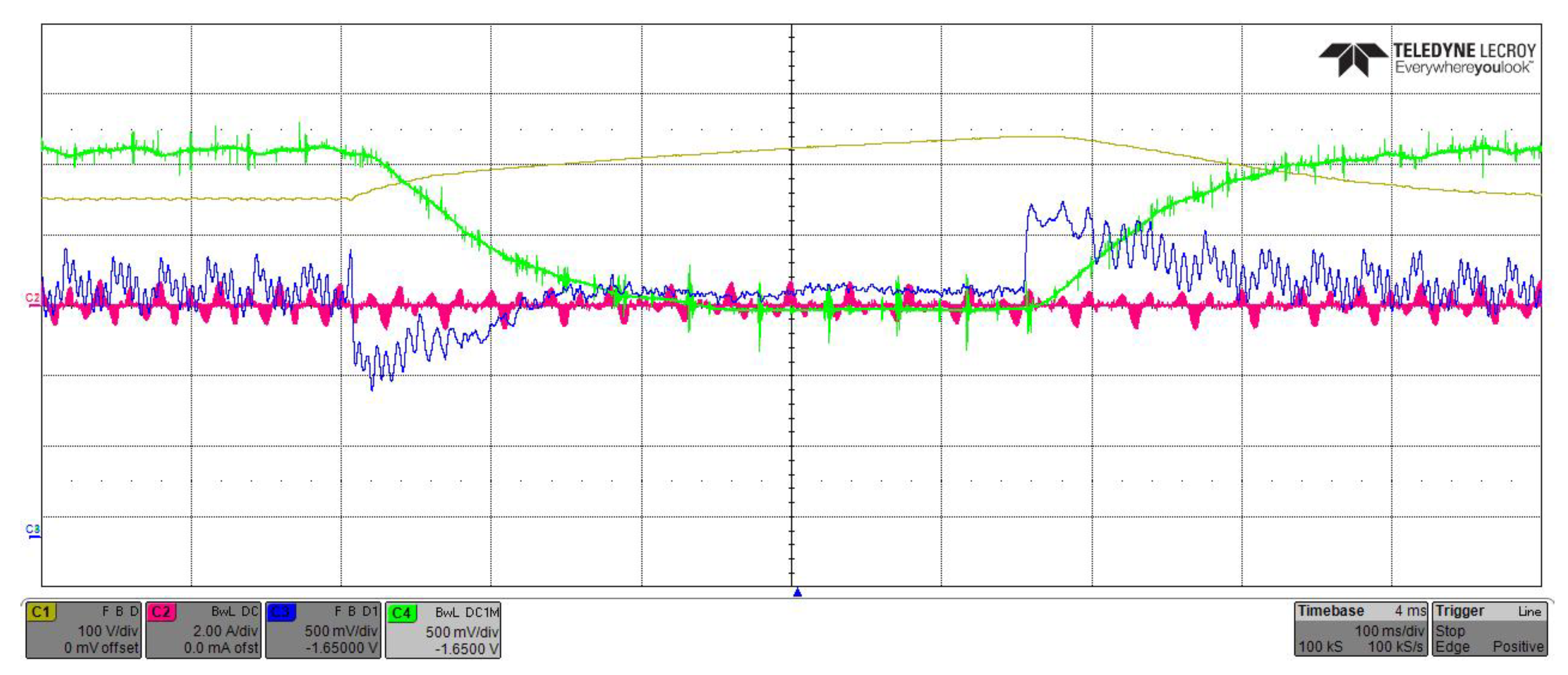This screenshot has width=1568, height=675.
Task: Click the blue C3 channel badge
Action: 280,611
